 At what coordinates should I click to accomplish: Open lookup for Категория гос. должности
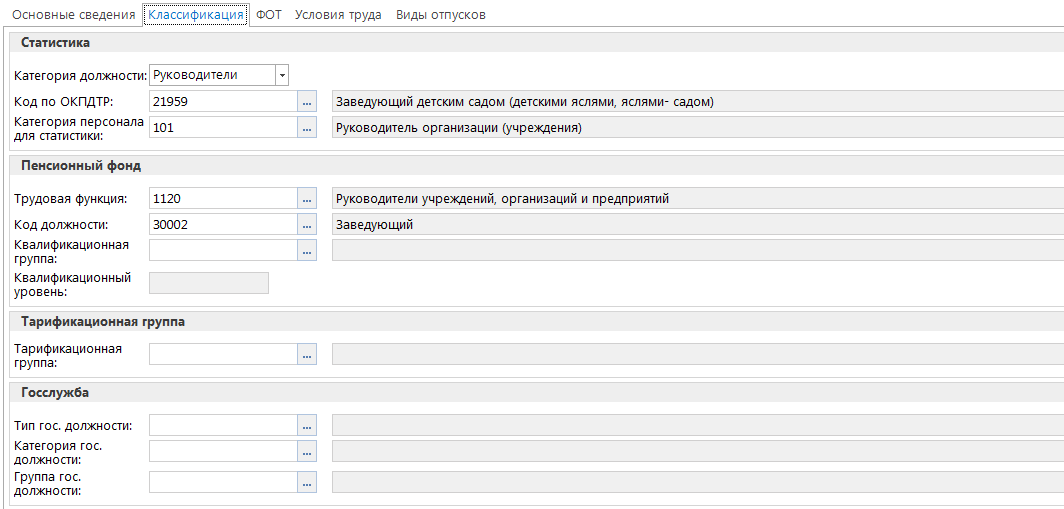tap(307, 452)
